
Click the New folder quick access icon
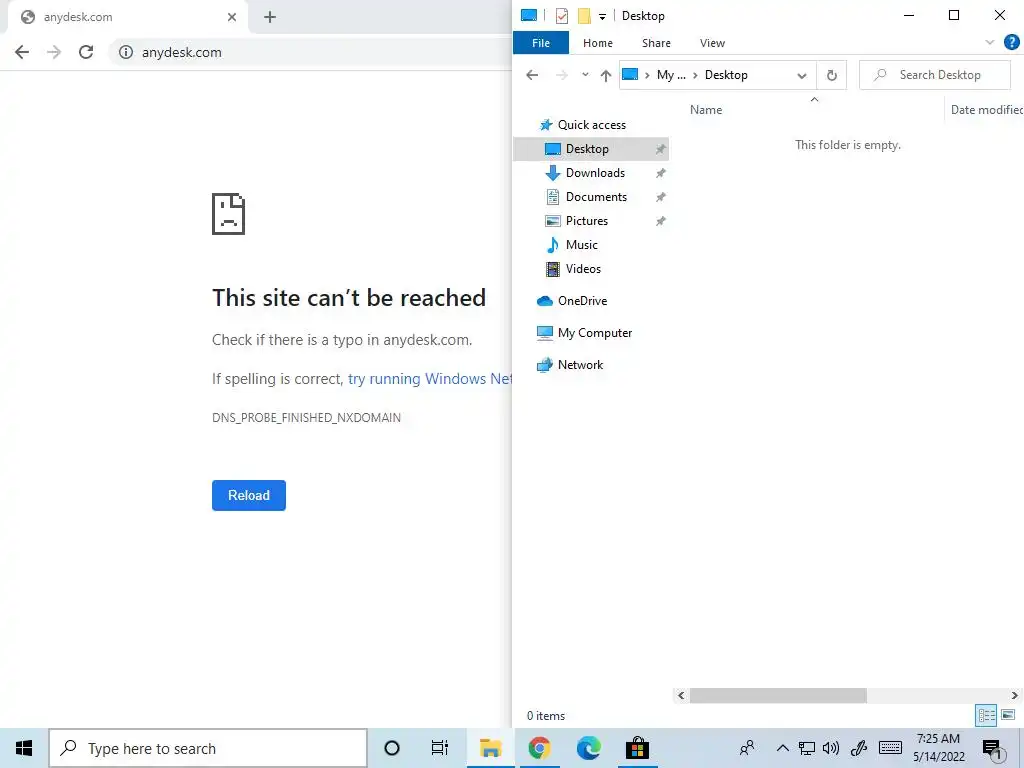point(584,16)
